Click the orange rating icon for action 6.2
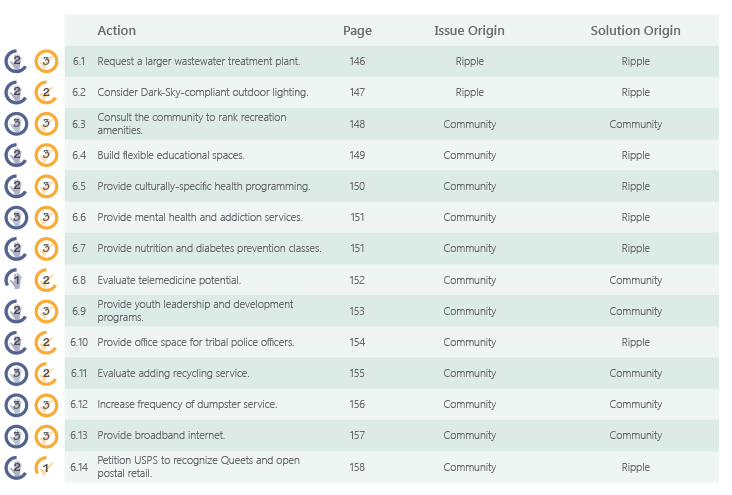 point(46,92)
